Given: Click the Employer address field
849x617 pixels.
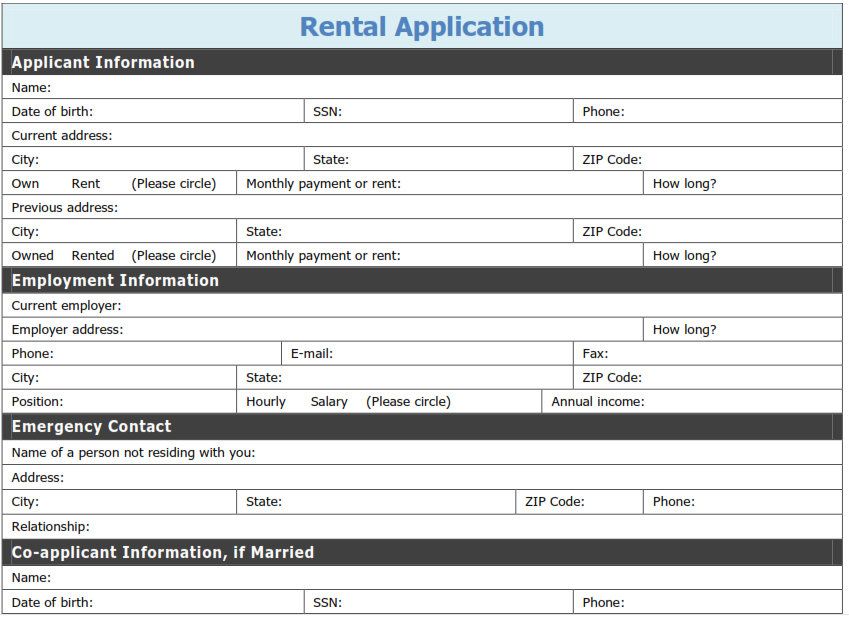Looking at the screenshot, I should tap(380, 330).
